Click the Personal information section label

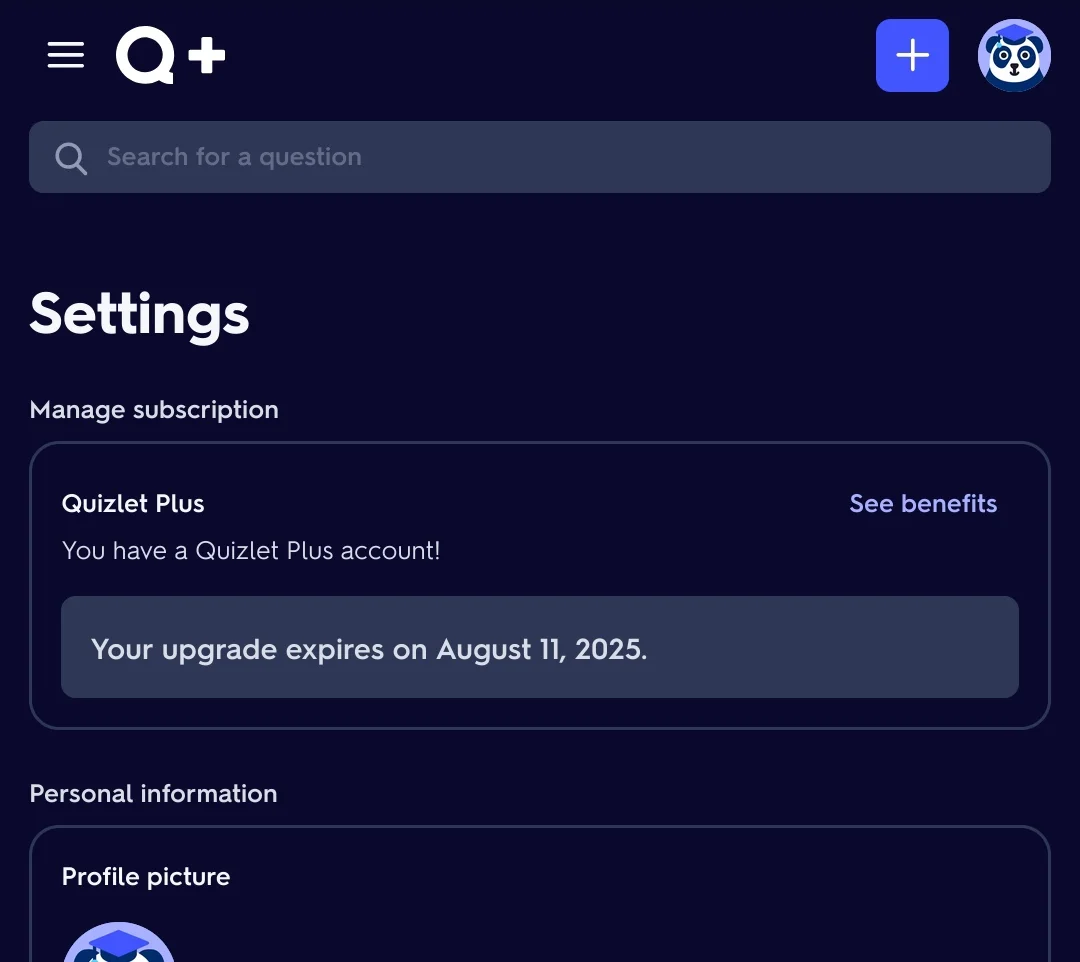154,794
